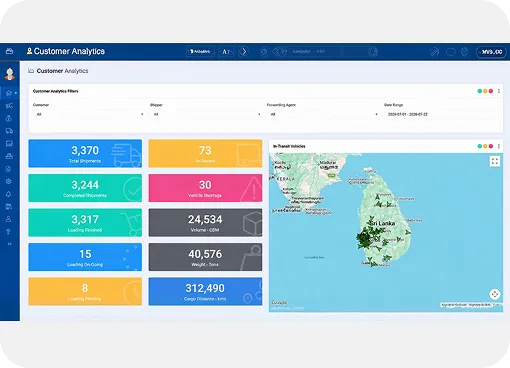Click the Google logo on map
510x368 pixels.
click(x=279, y=303)
